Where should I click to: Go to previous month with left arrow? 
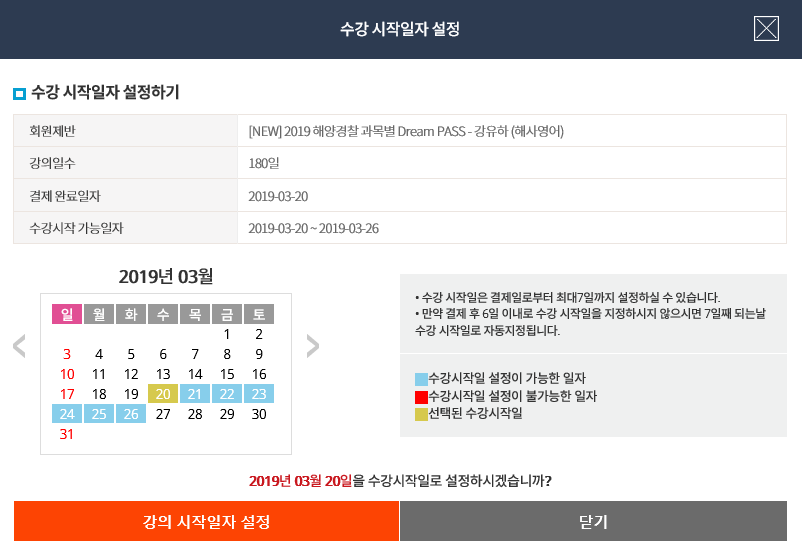(19, 346)
